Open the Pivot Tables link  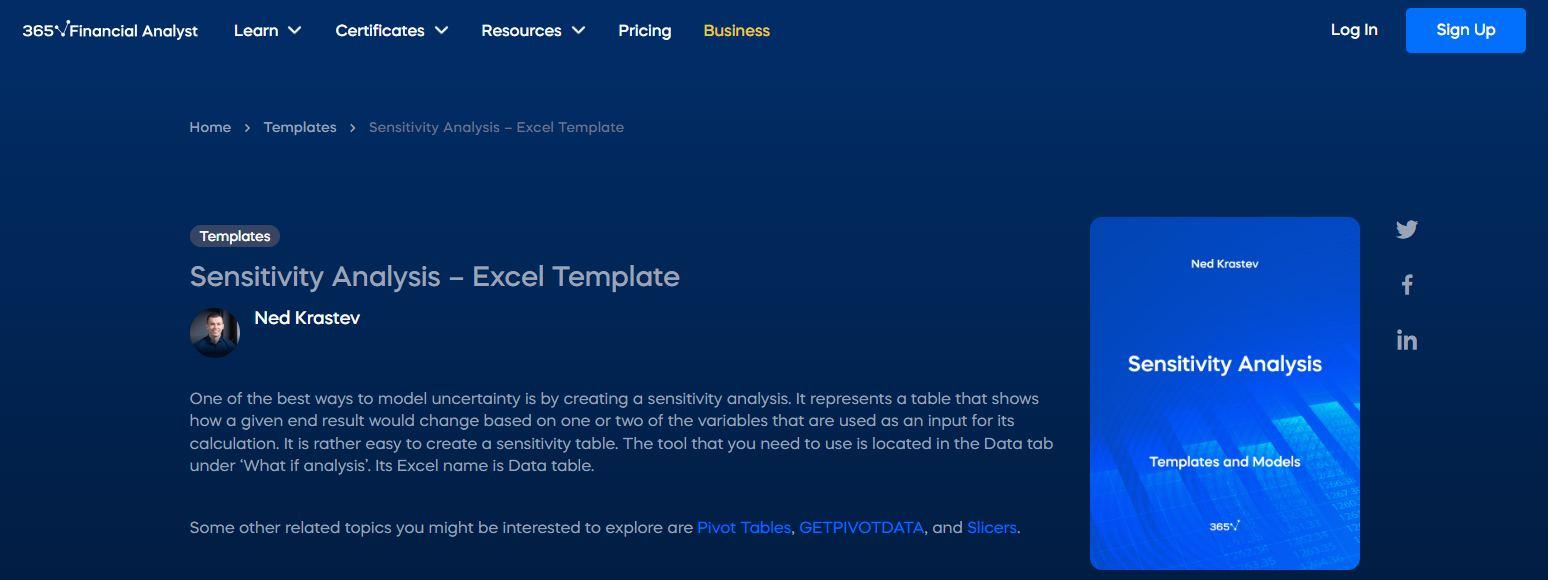[x=744, y=527]
